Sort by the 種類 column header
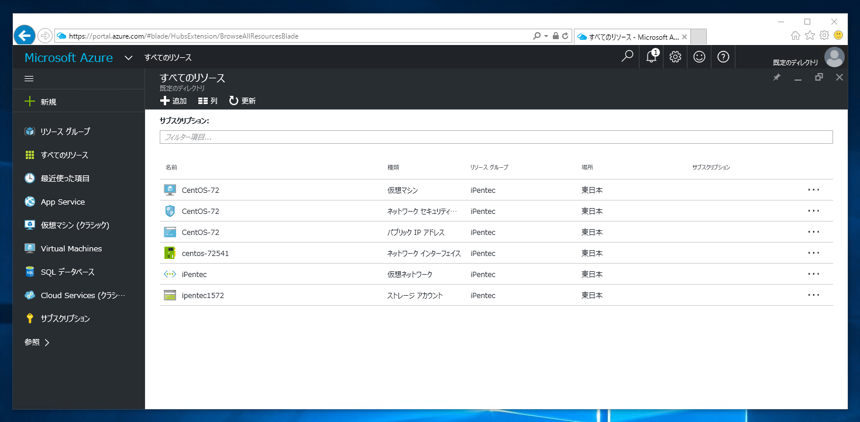 (393, 167)
